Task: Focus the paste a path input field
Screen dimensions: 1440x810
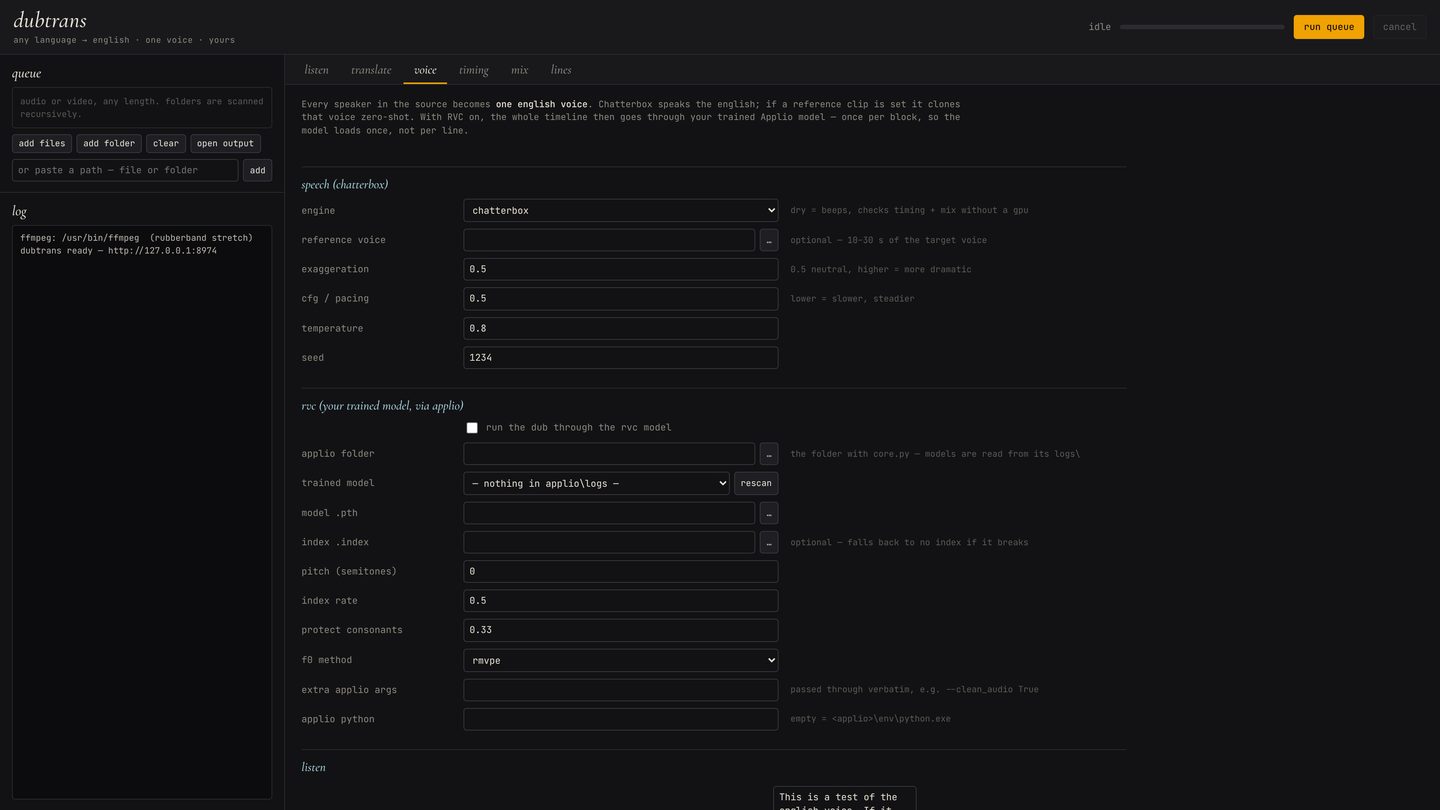Action: 125,171
